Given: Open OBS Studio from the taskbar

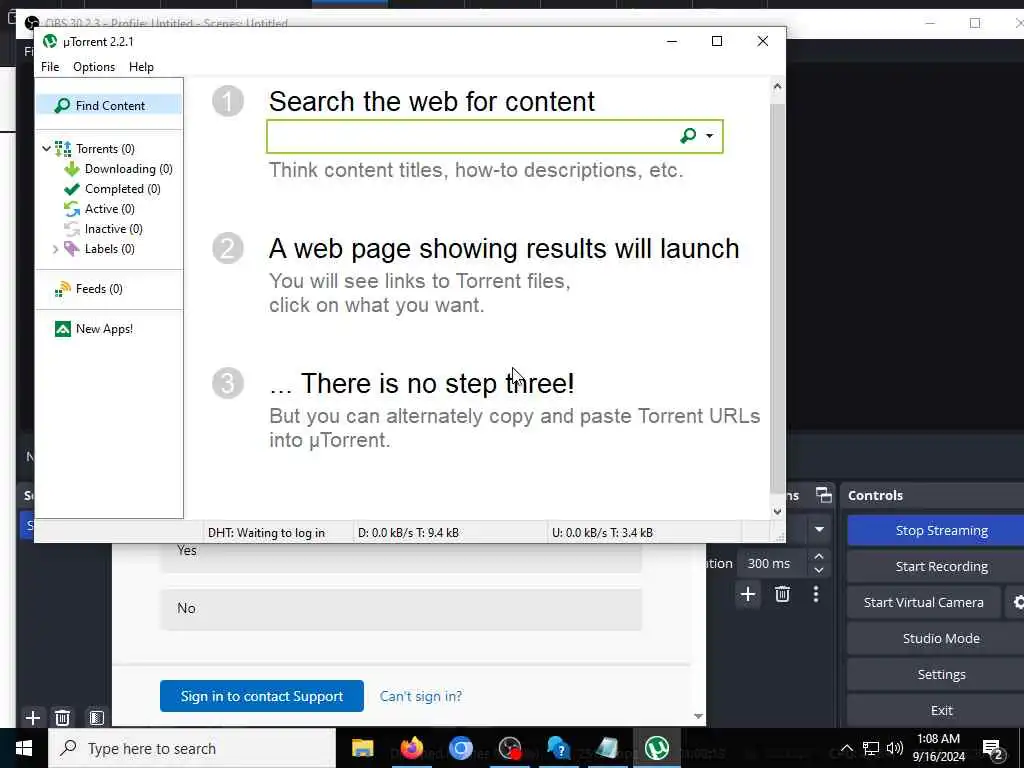Looking at the screenshot, I should coord(509,748).
